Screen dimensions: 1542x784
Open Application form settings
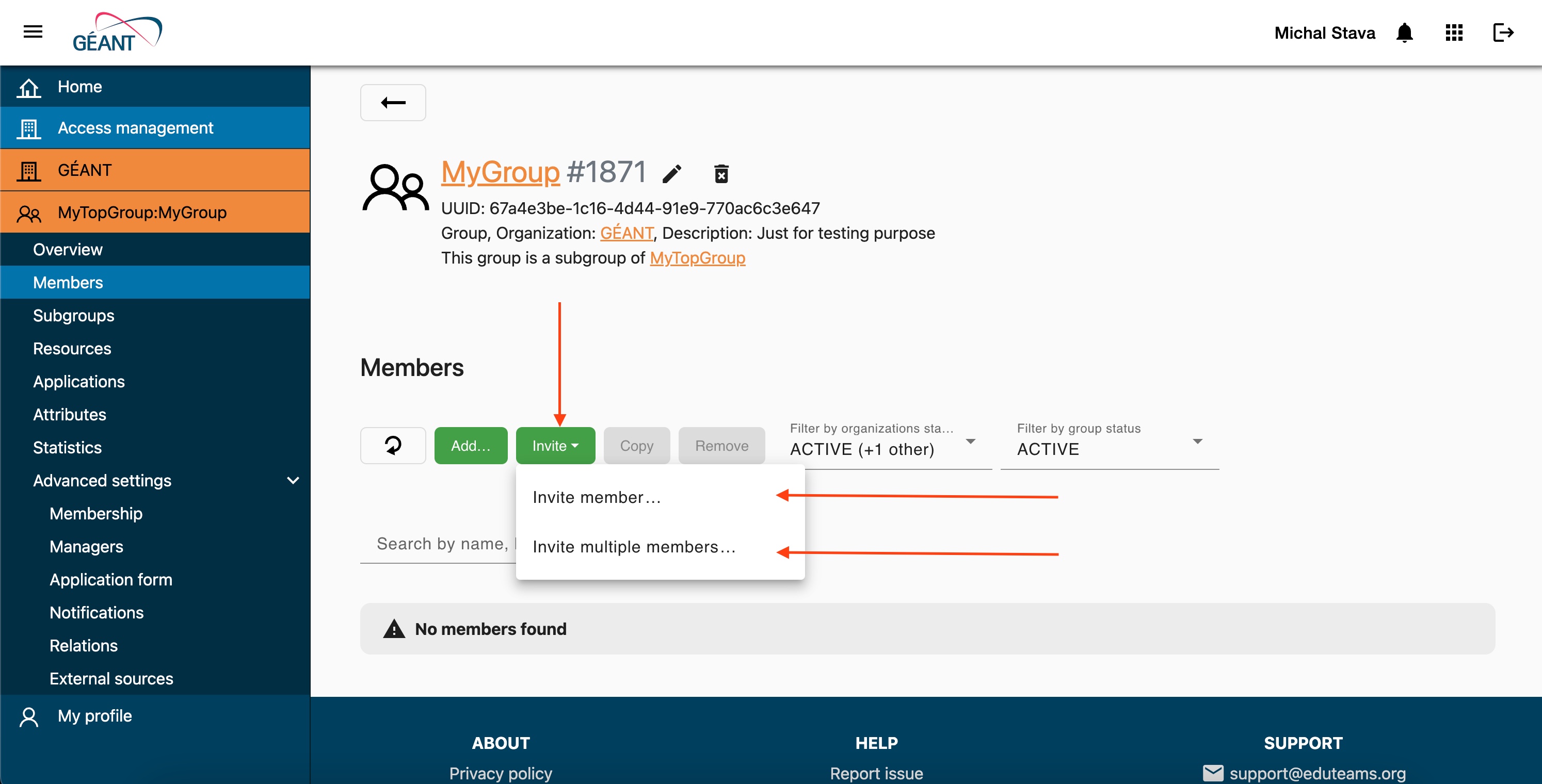point(155,580)
